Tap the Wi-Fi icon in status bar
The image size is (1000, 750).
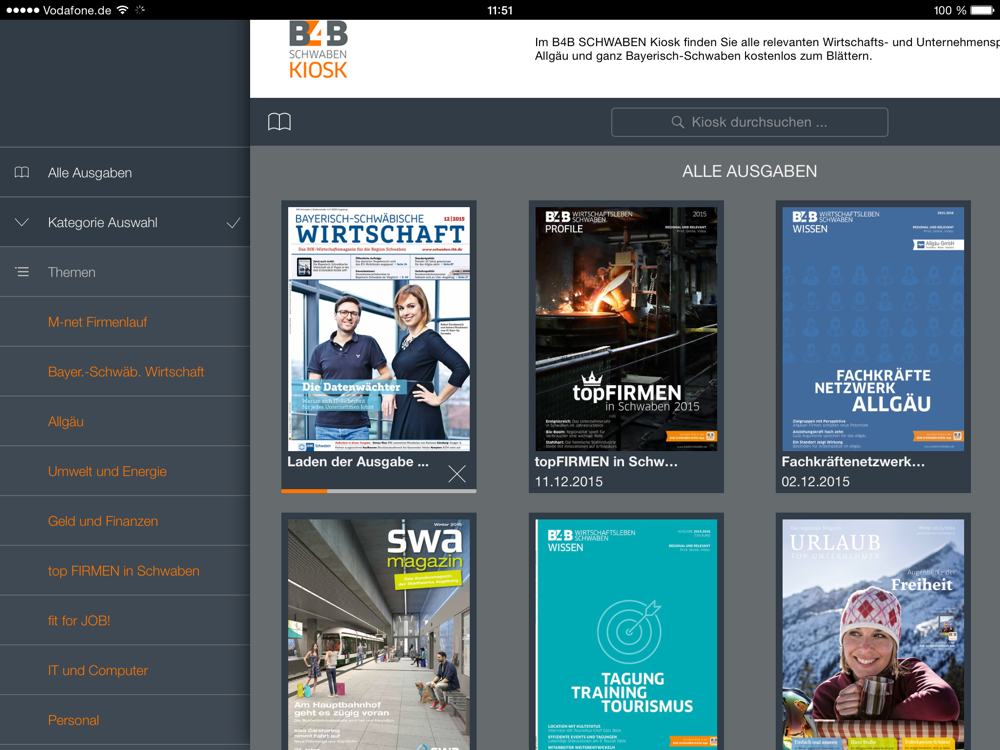pyautogui.click(x=122, y=10)
